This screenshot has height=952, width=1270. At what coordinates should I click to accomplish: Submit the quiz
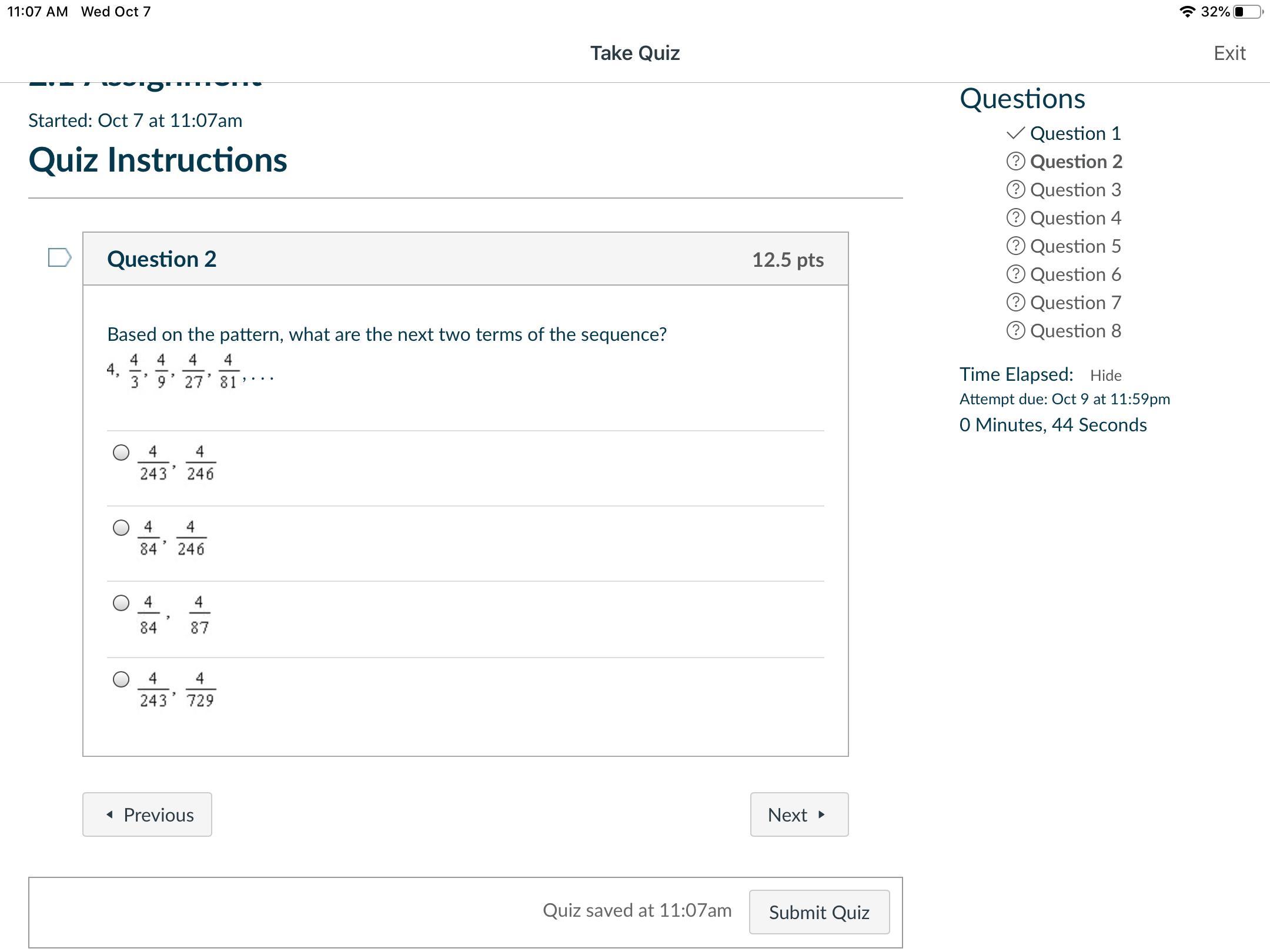tap(818, 912)
